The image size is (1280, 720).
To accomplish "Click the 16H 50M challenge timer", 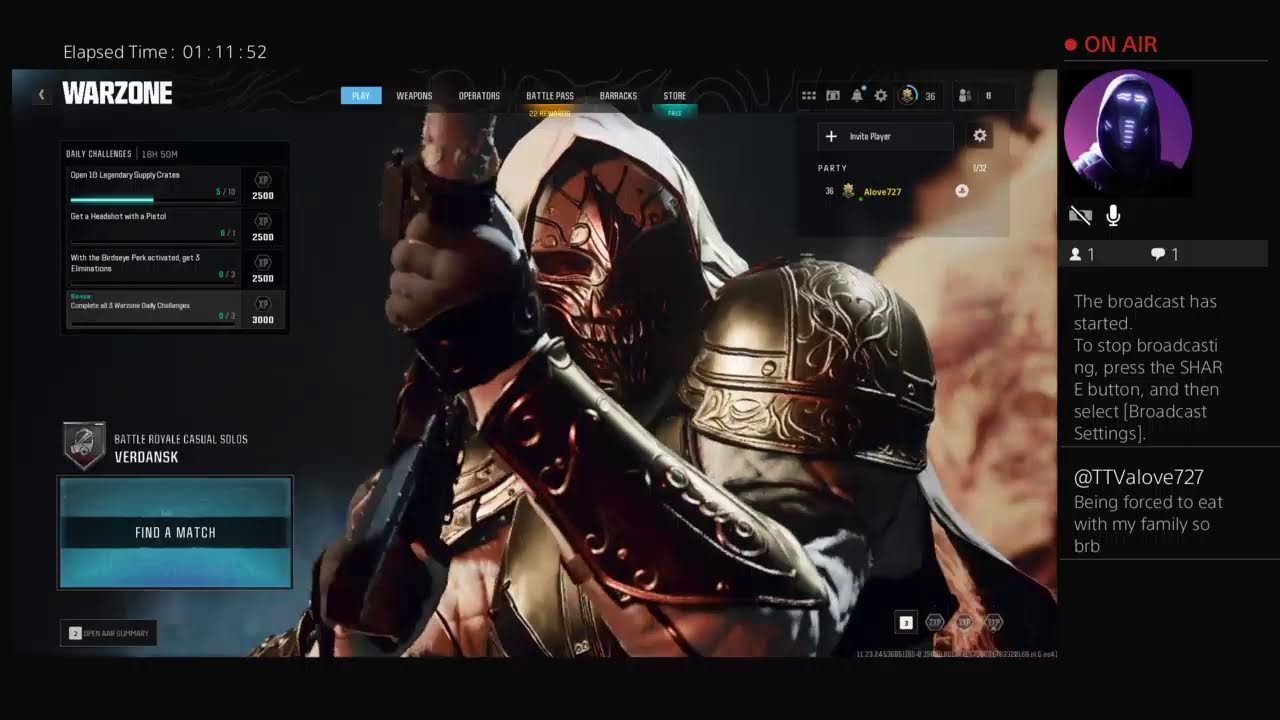I will [160, 154].
